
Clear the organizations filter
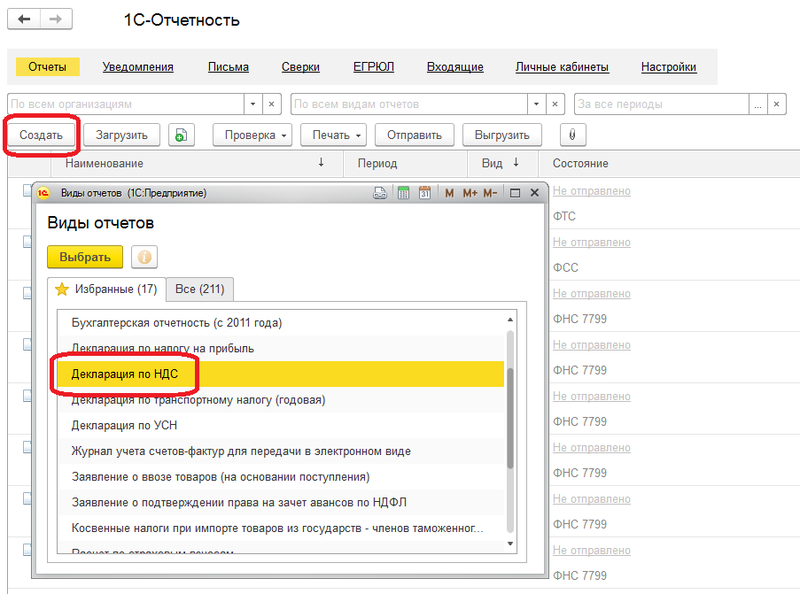[x=271, y=104]
